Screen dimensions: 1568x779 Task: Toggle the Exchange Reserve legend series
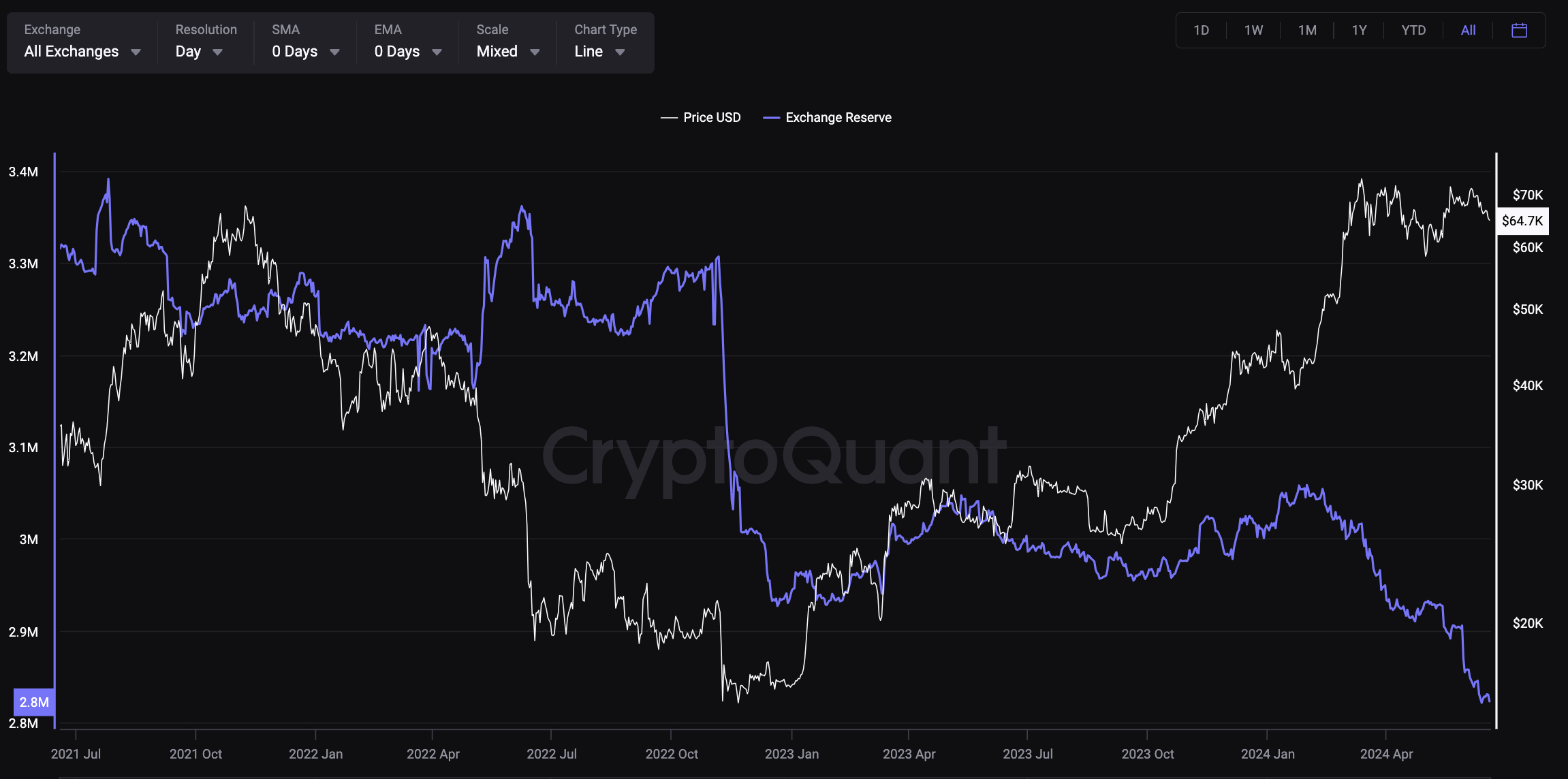[838, 118]
